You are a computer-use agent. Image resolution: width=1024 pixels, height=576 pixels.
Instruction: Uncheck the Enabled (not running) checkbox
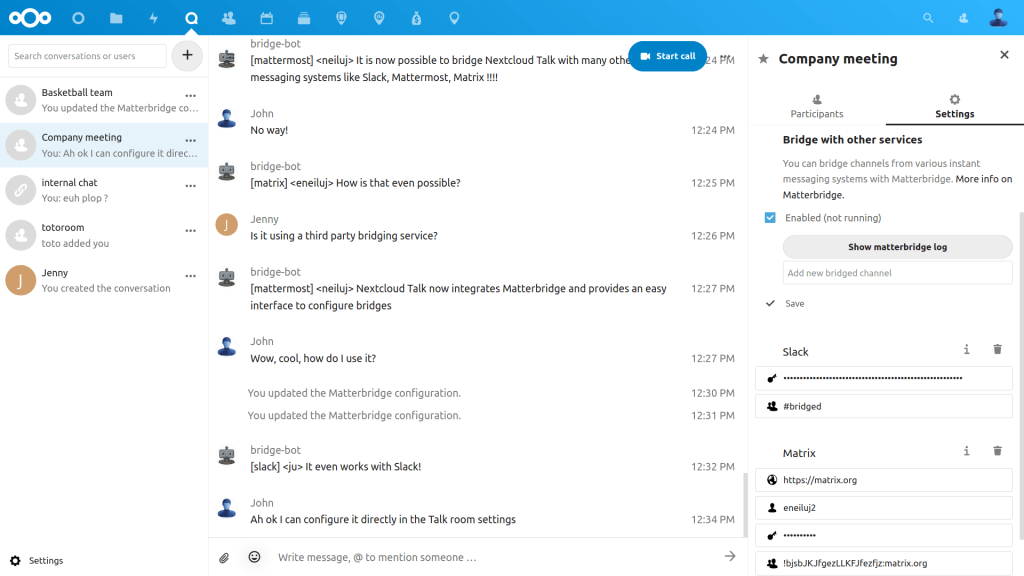(x=770, y=218)
